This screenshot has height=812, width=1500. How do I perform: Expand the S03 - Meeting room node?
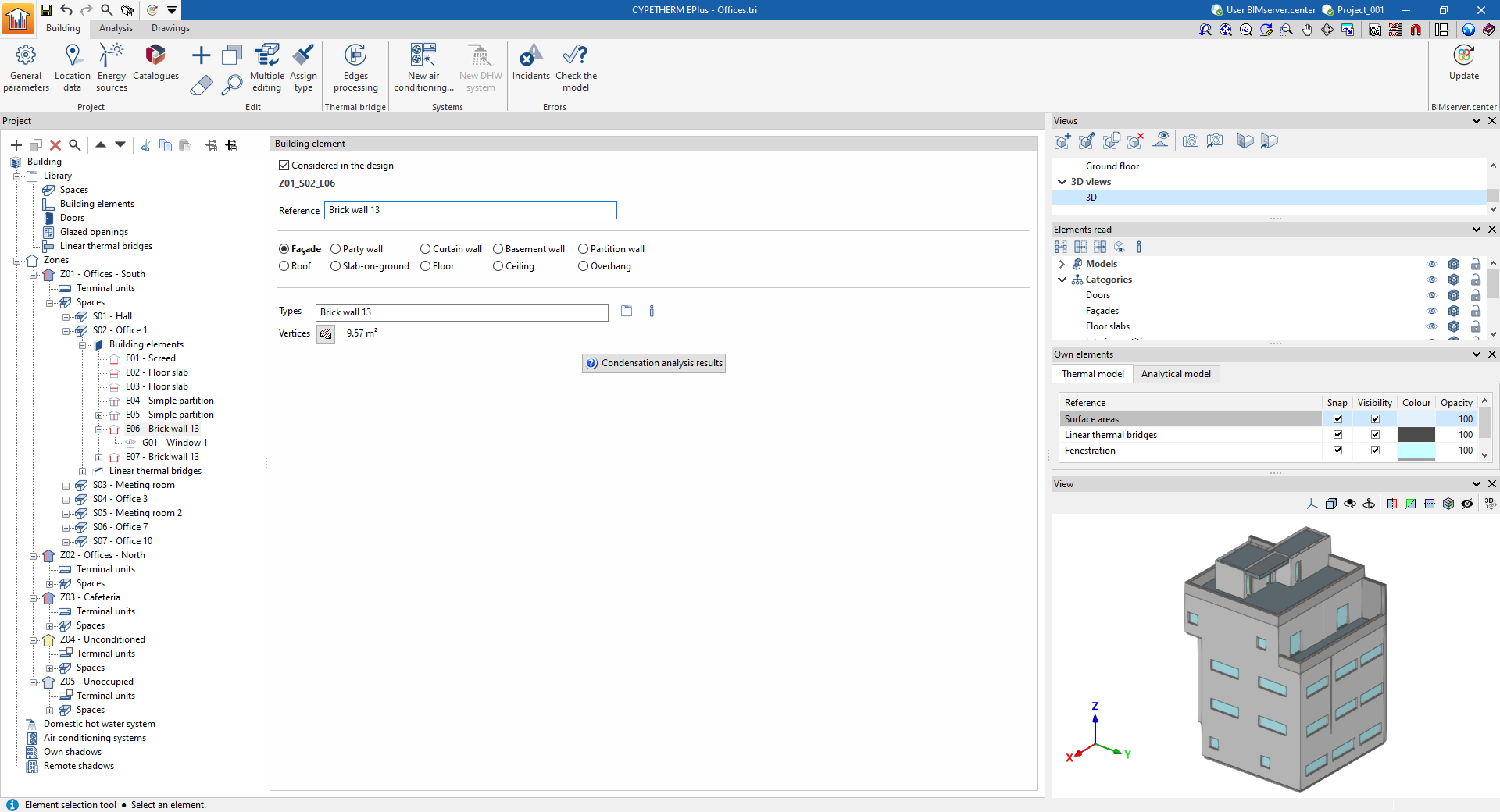[66, 486]
